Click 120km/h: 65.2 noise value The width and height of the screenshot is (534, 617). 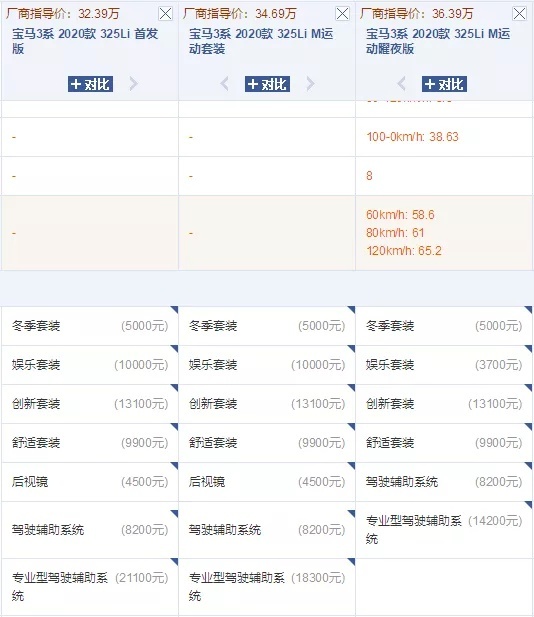click(x=404, y=251)
